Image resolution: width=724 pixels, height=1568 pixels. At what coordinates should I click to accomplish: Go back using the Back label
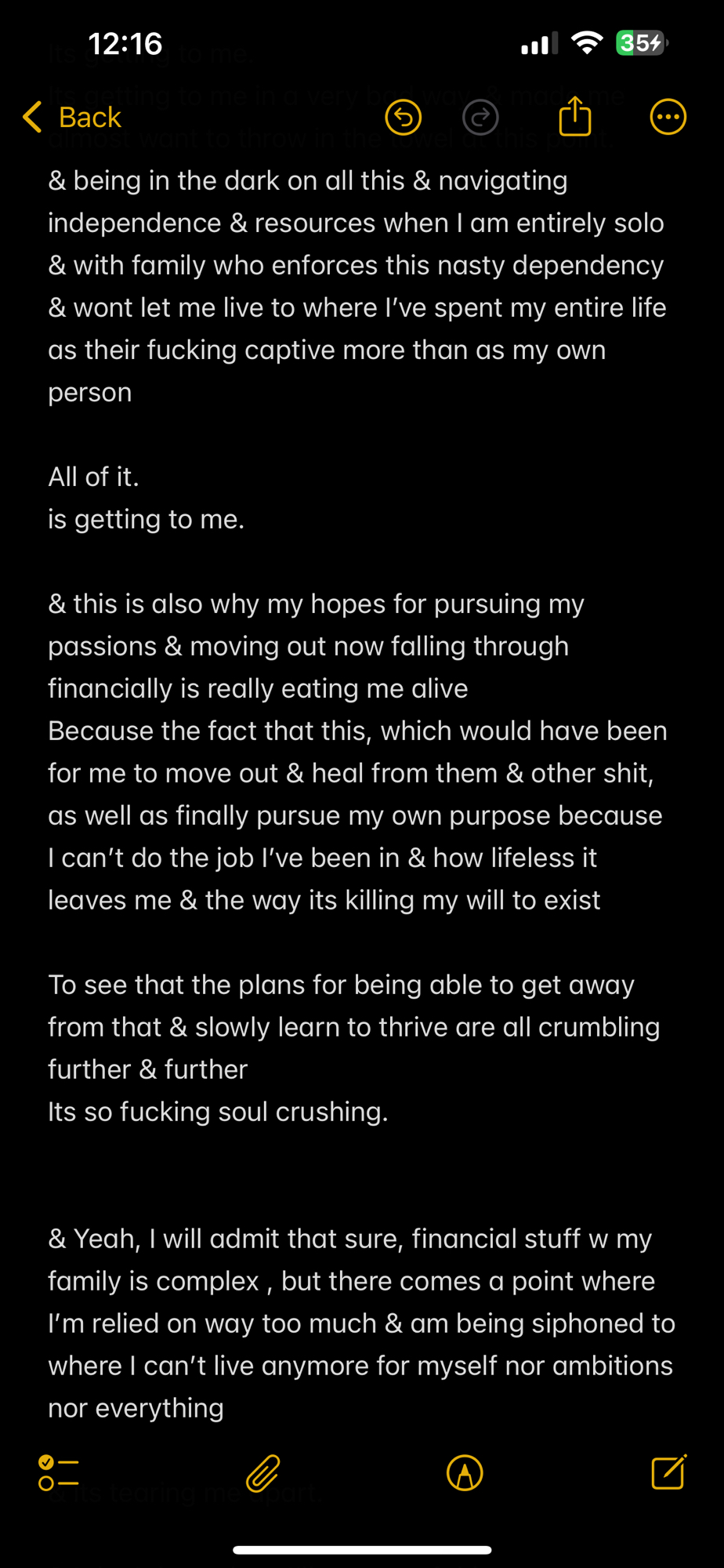[x=89, y=118]
